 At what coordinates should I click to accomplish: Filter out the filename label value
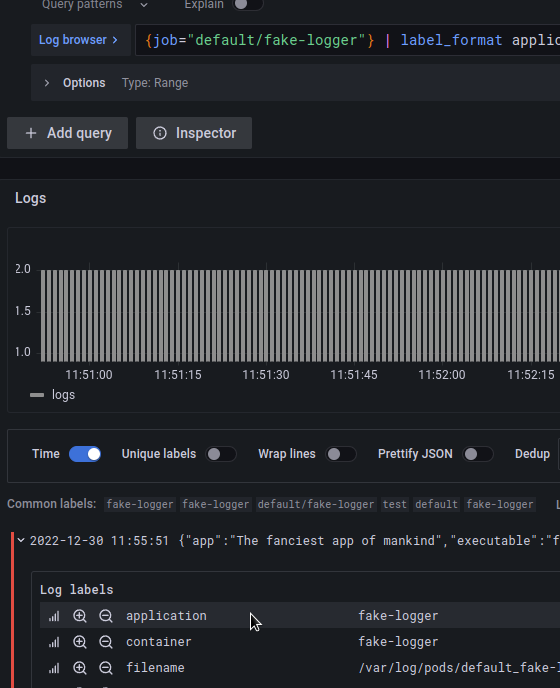(105, 668)
